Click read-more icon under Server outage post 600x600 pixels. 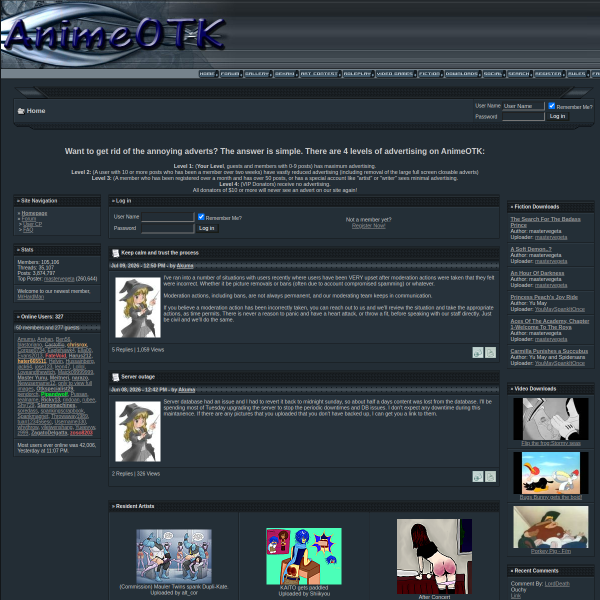(490, 476)
